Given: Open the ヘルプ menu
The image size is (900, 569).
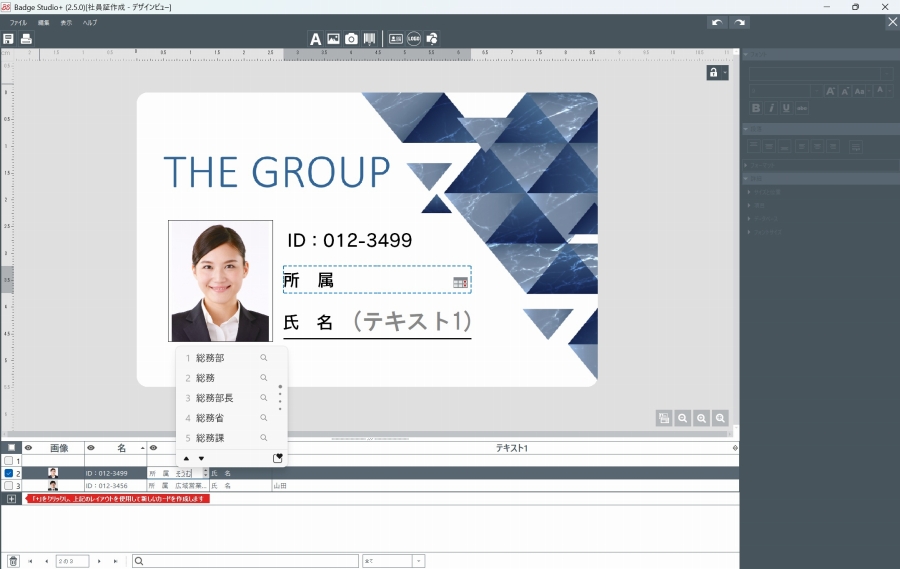Looking at the screenshot, I should pos(90,22).
